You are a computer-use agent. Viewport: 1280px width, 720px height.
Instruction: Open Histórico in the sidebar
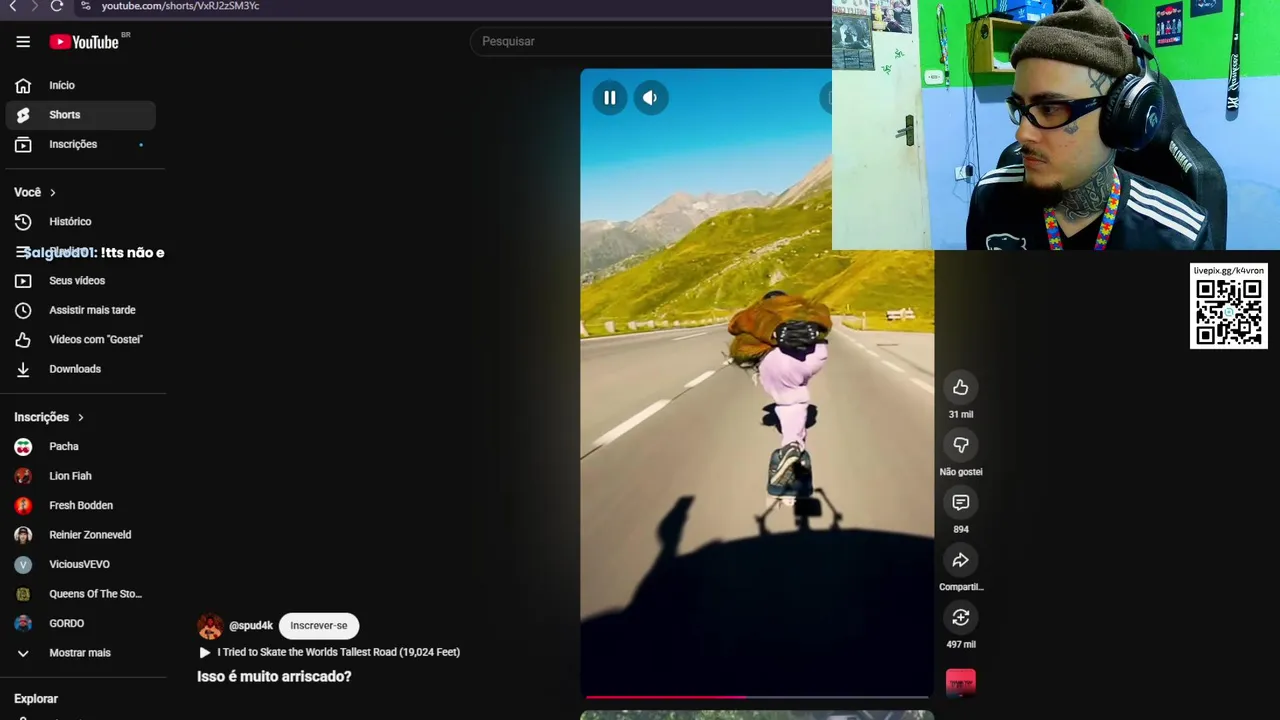point(81,221)
